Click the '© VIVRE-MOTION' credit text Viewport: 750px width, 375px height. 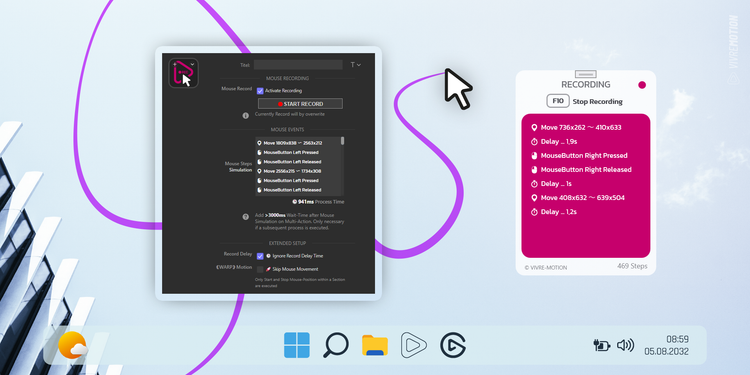545,268
